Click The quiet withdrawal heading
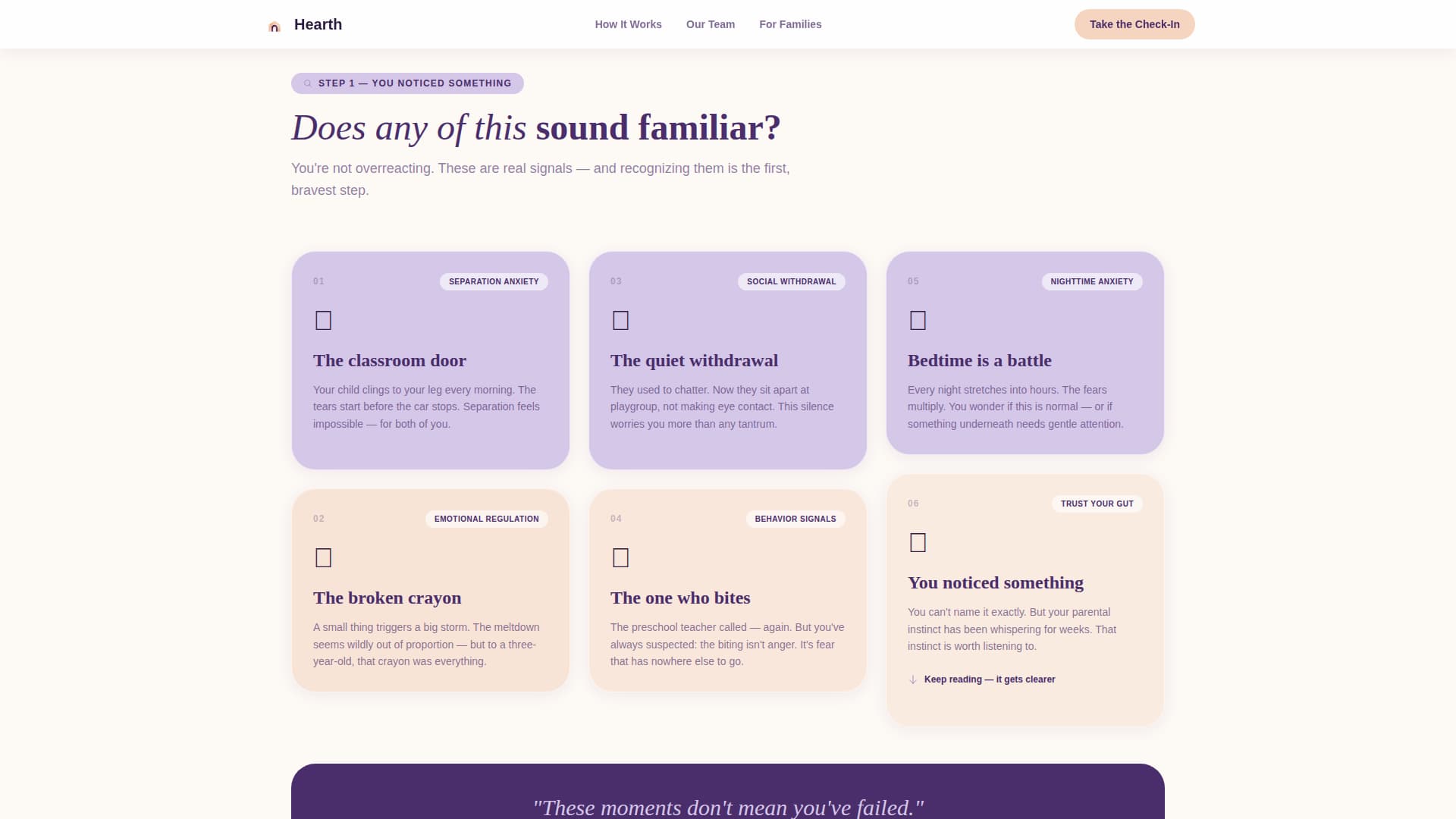 [x=694, y=360]
